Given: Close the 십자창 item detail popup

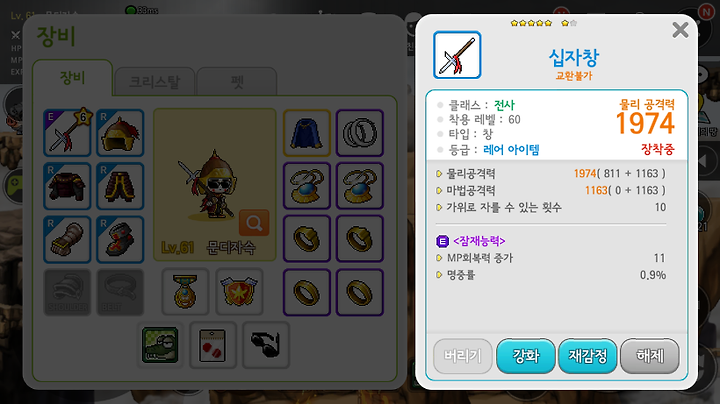Looking at the screenshot, I should coord(680,30).
